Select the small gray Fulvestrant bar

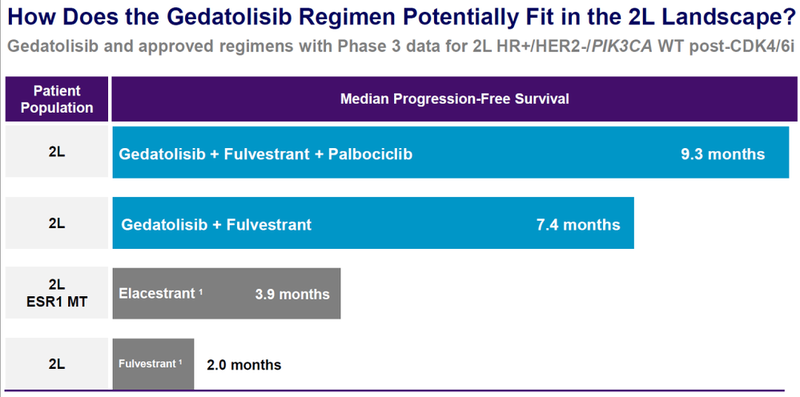[x=153, y=364]
